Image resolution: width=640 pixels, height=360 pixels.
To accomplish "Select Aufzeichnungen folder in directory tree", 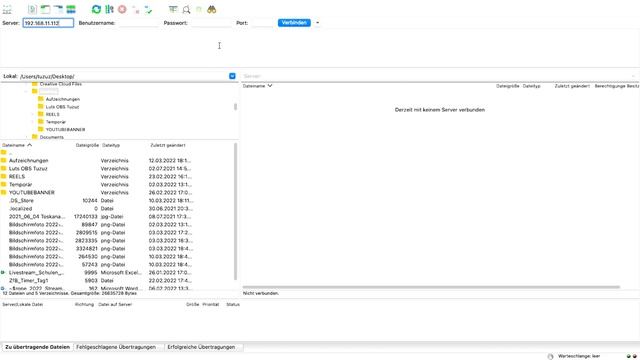I will [63, 99].
